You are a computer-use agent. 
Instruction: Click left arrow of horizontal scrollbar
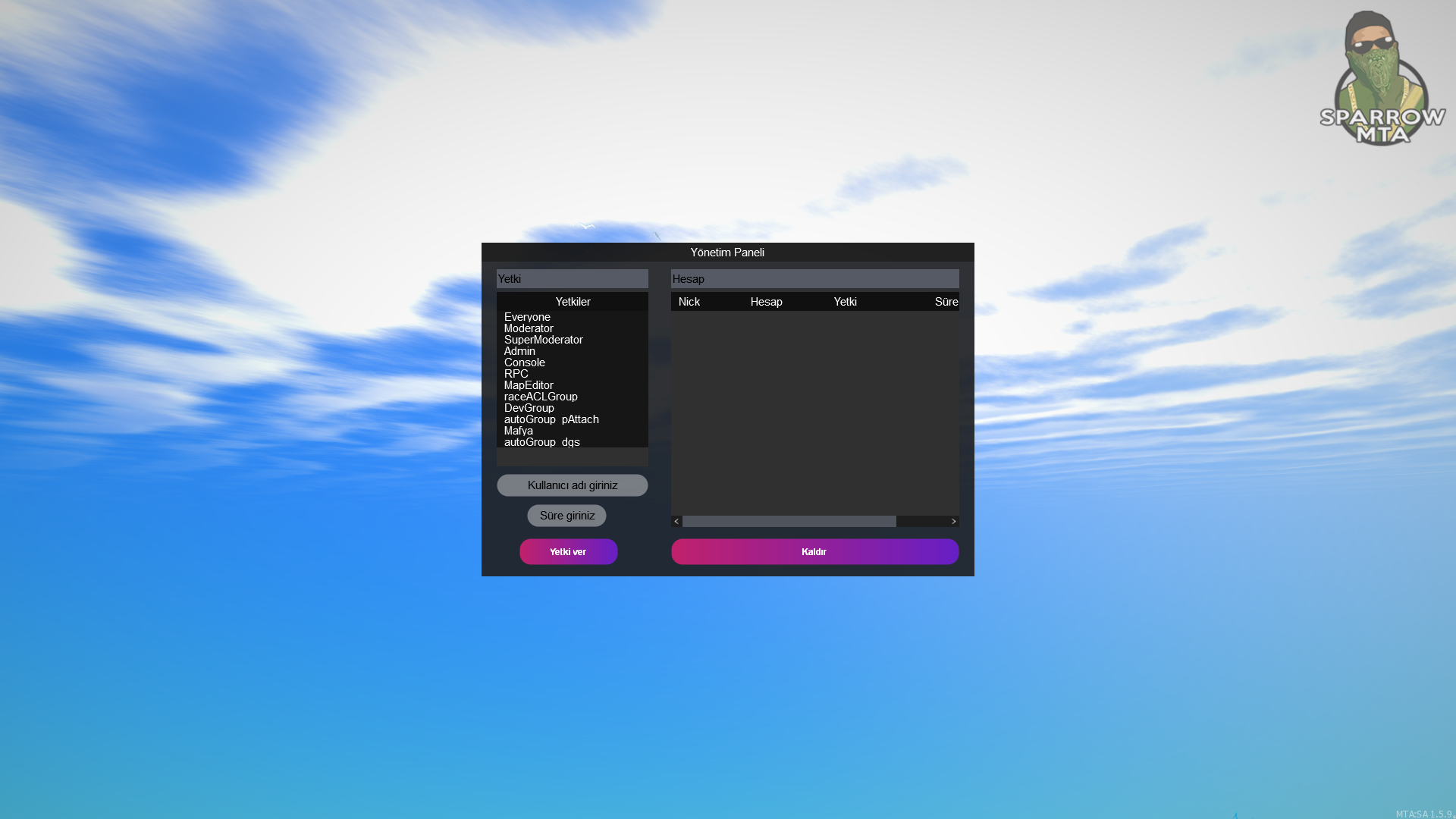coord(676,522)
